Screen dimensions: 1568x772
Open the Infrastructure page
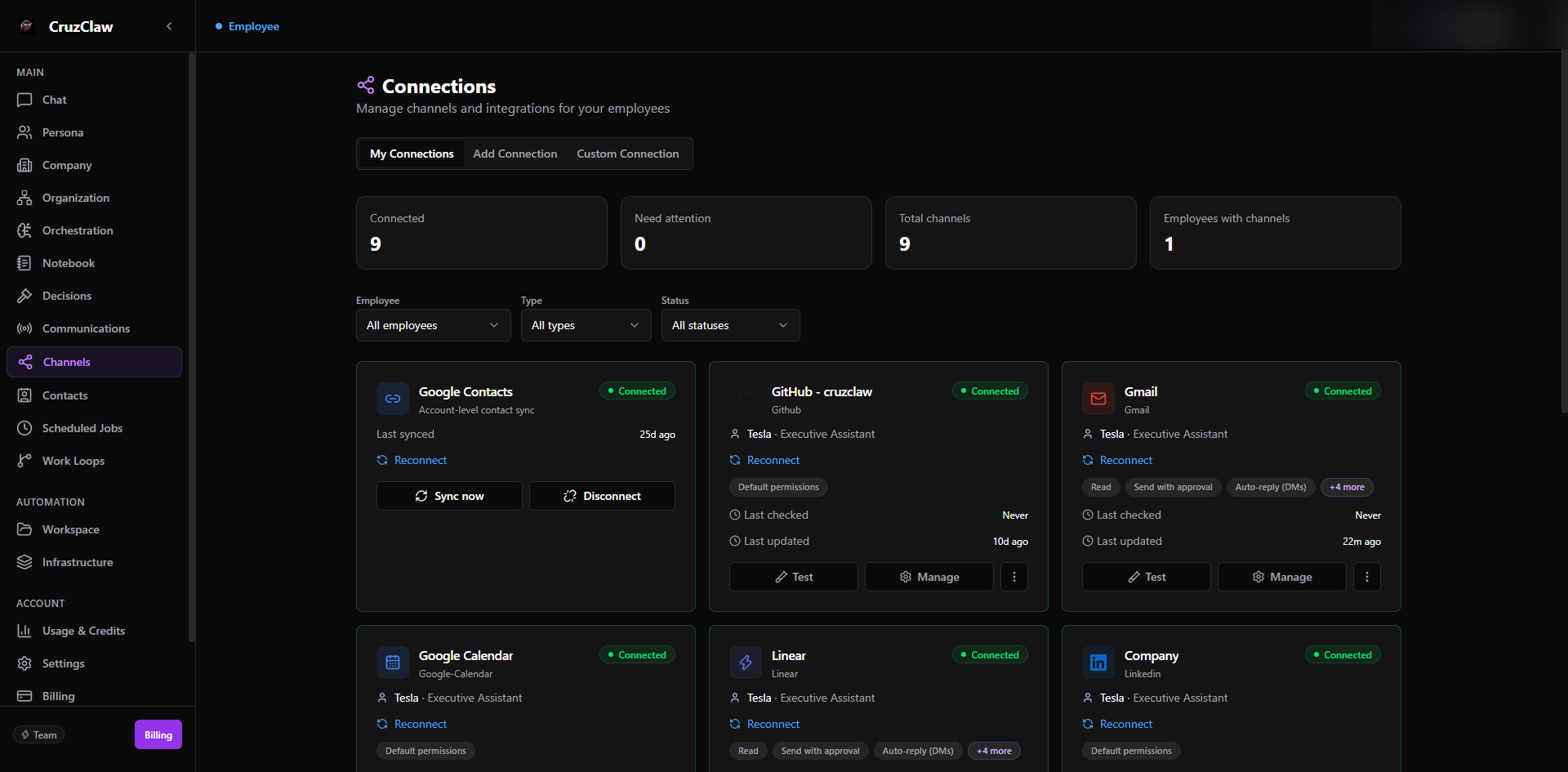click(x=94, y=562)
